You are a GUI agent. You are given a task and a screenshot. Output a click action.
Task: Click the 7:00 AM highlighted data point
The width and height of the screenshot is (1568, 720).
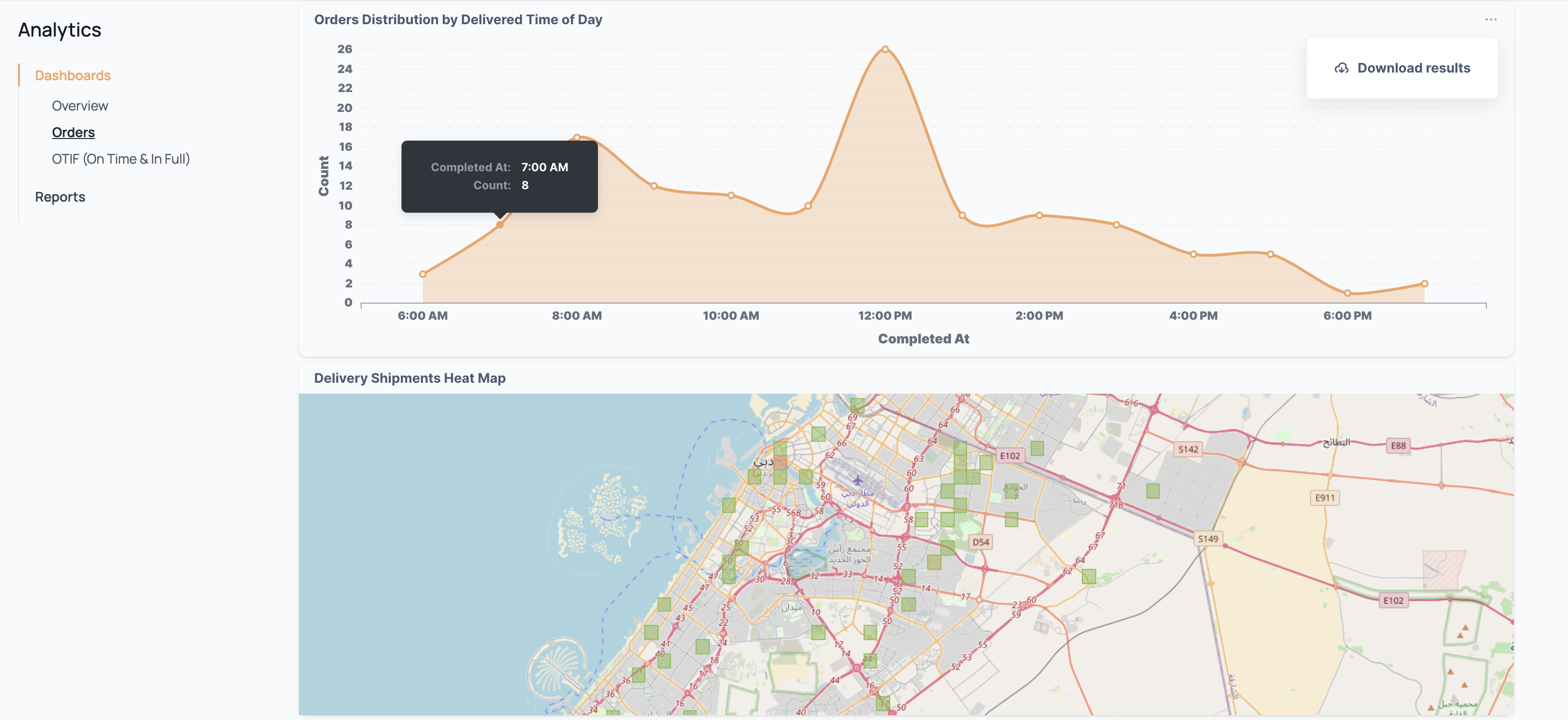(x=499, y=225)
